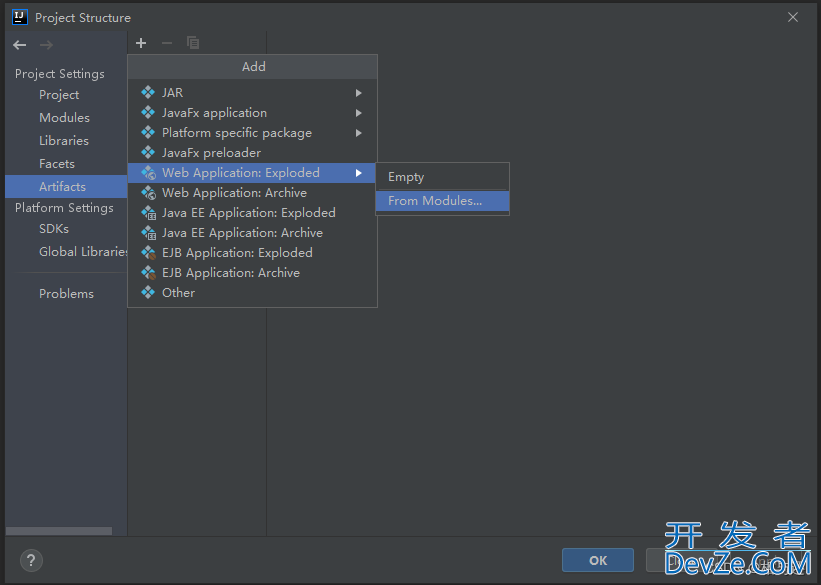Confirm with the OK button
821x585 pixels.
[598, 560]
